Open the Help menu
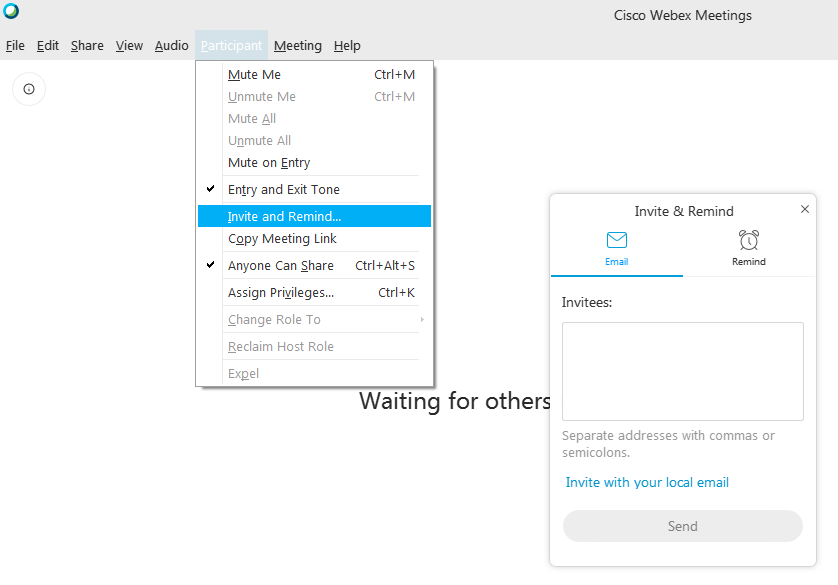The width and height of the screenshot is (838, 585). 347,45
